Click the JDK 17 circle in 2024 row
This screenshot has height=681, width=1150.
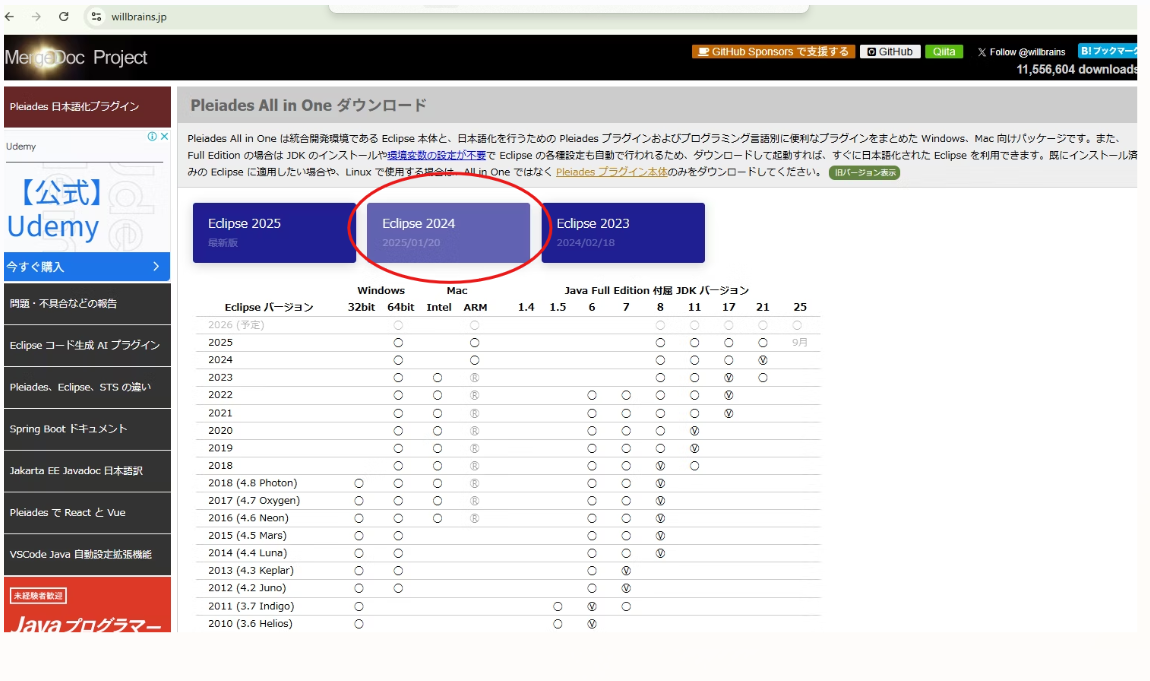(728, 360)
